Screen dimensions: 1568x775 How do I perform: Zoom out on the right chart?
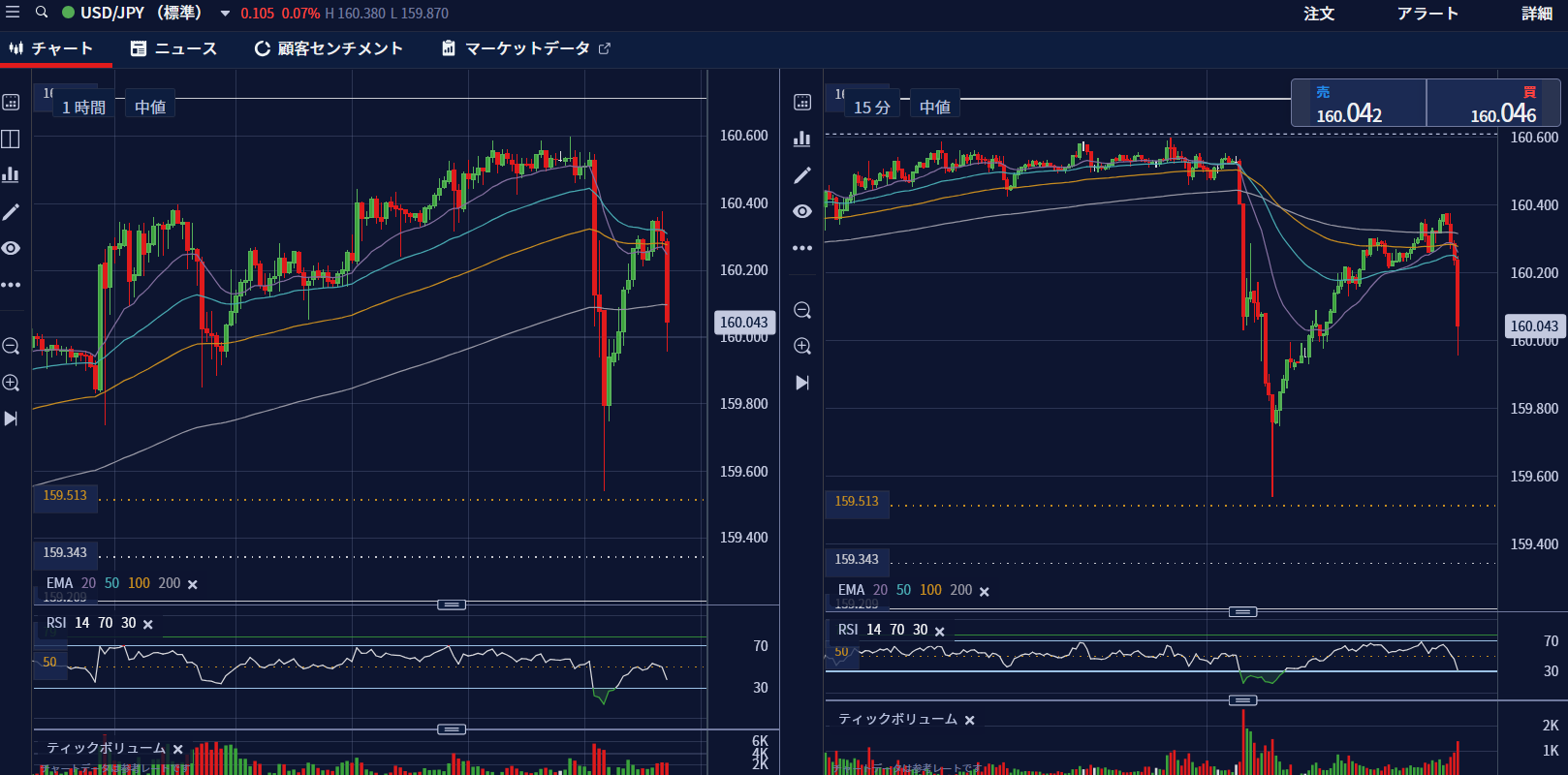tap(802, 310)
